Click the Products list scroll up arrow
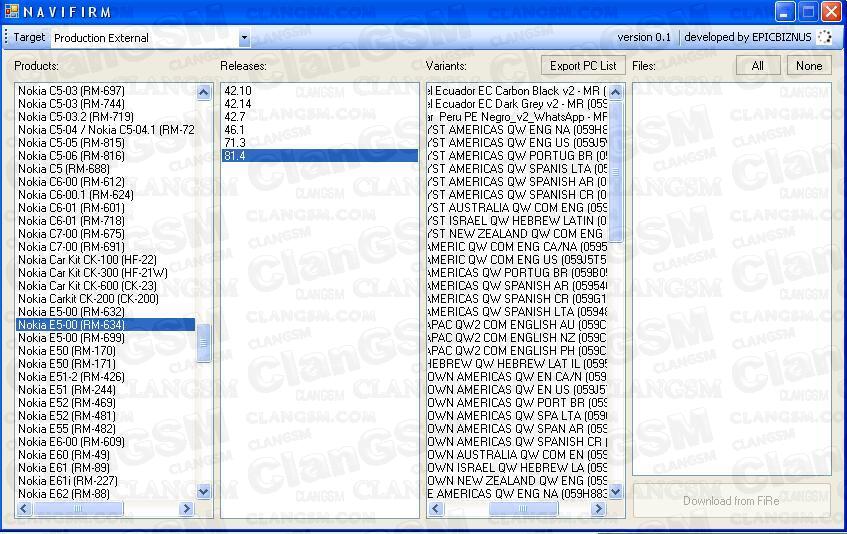The width and height of the screenshot is (847, 534). (x=204, y=93)
